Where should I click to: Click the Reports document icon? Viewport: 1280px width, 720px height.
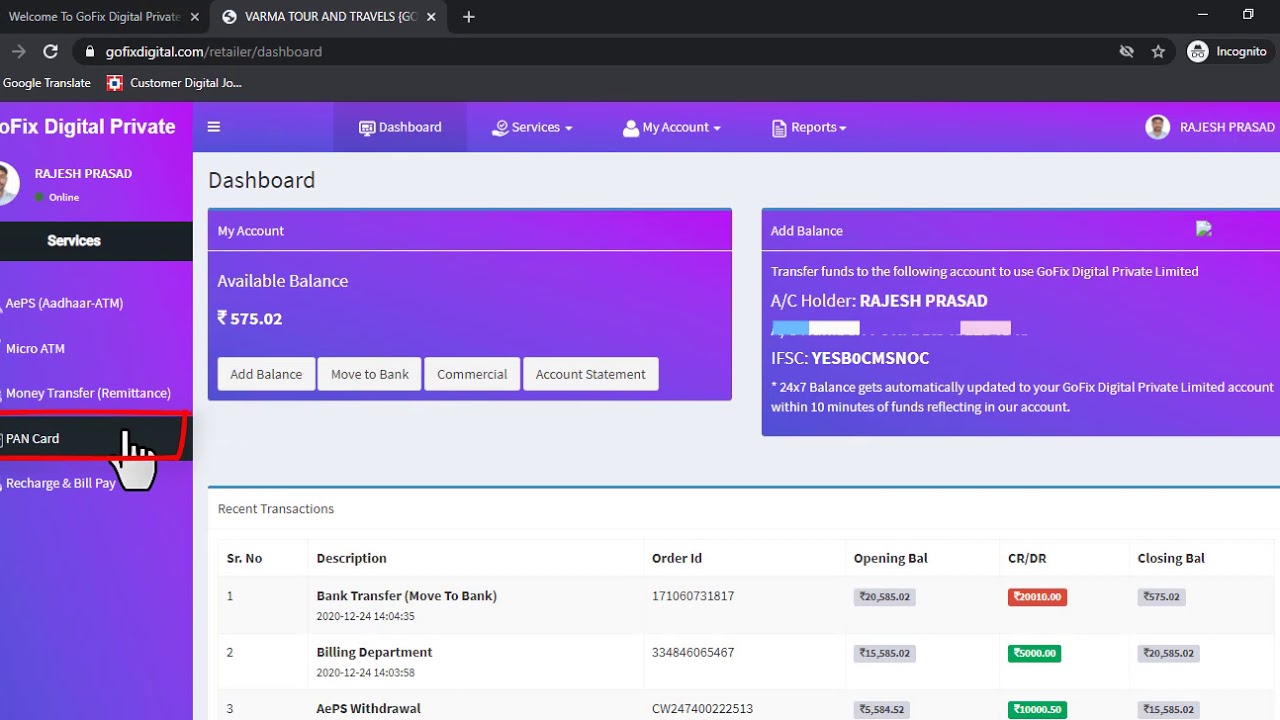[779, 128]
